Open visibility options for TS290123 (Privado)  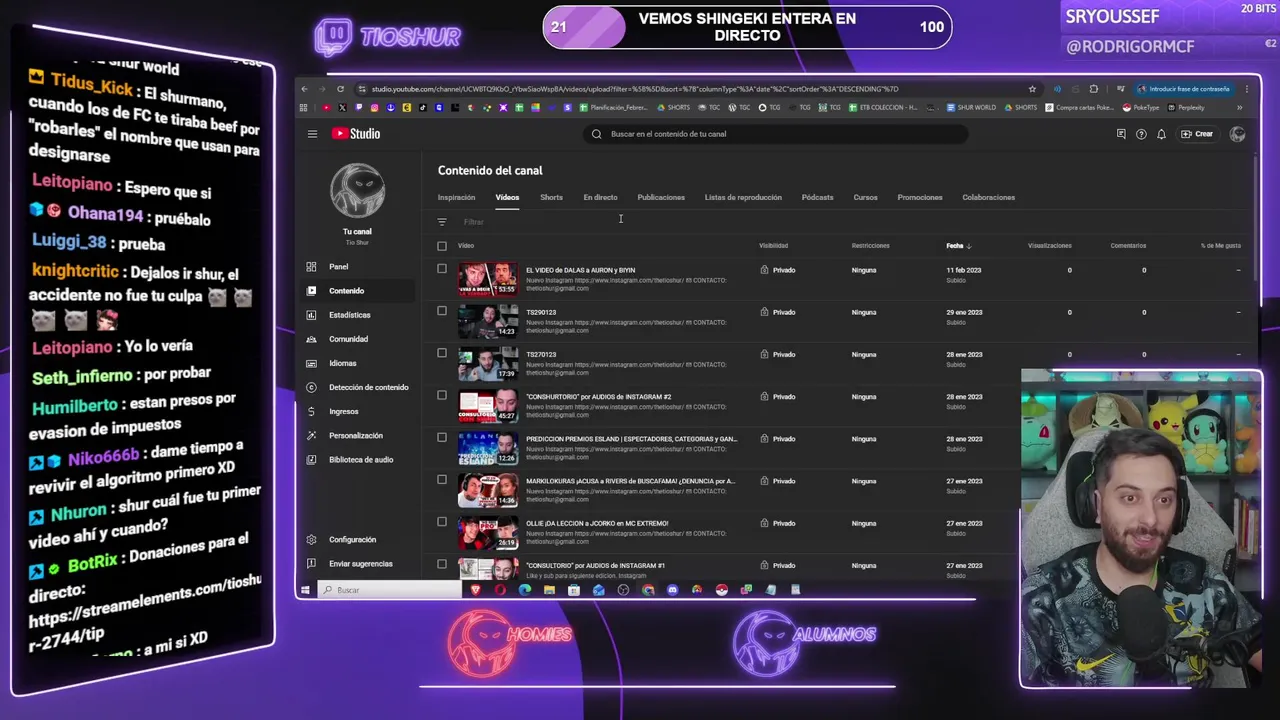(x=778, y=312)
